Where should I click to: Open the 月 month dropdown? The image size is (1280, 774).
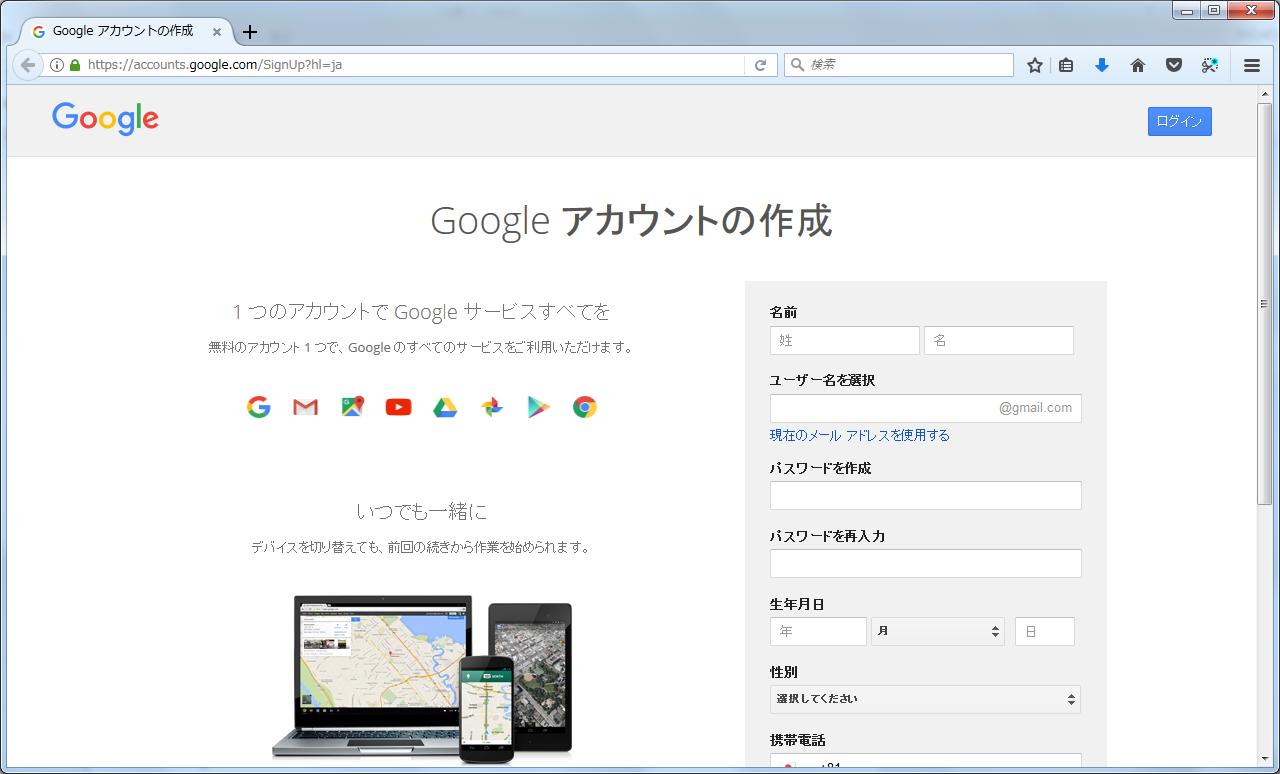(x=938, y=631)
